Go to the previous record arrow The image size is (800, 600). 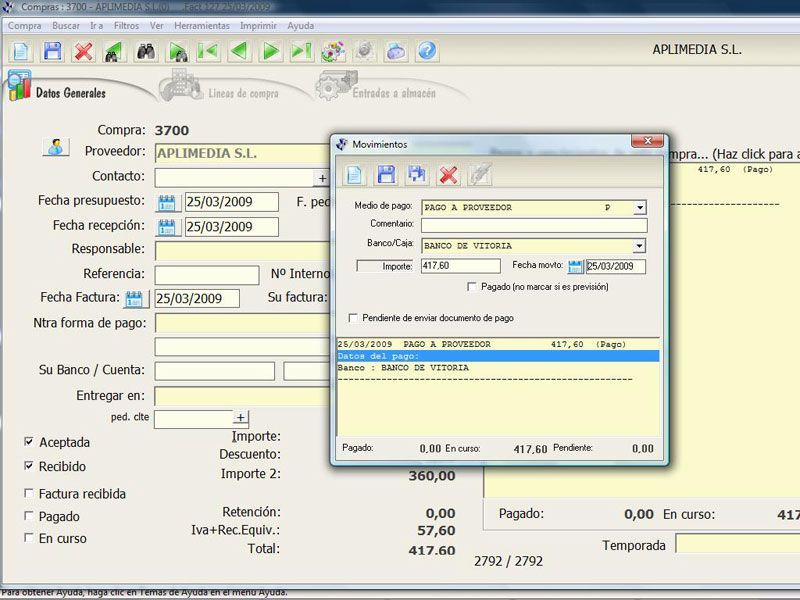(239, 52)
